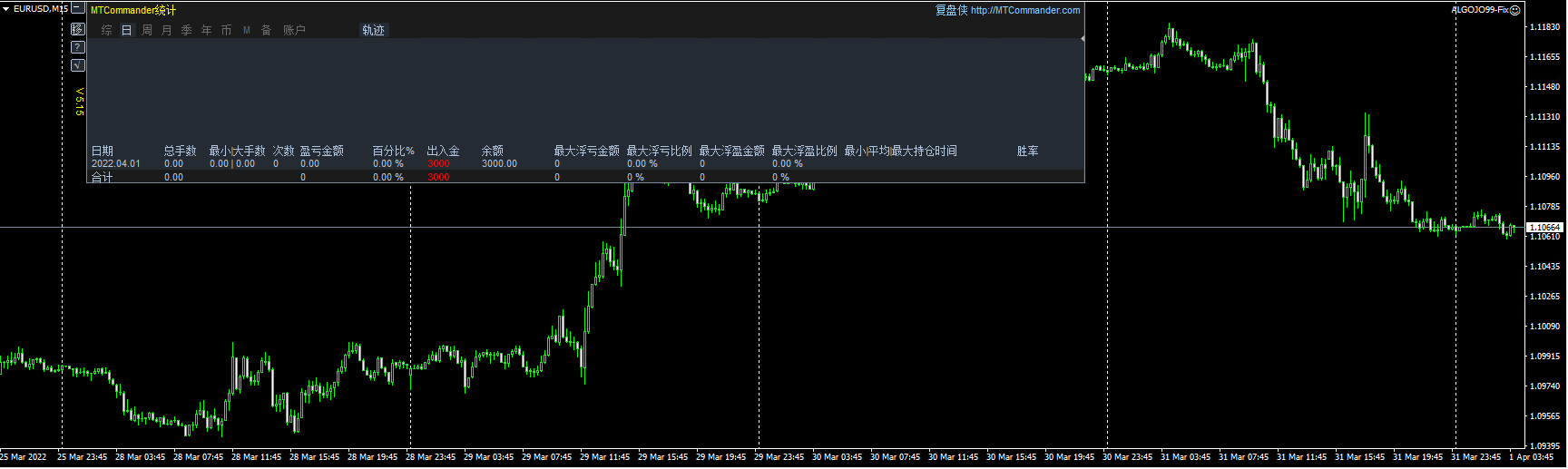Select the 季 quarterly tab

(x=186, y=30)
